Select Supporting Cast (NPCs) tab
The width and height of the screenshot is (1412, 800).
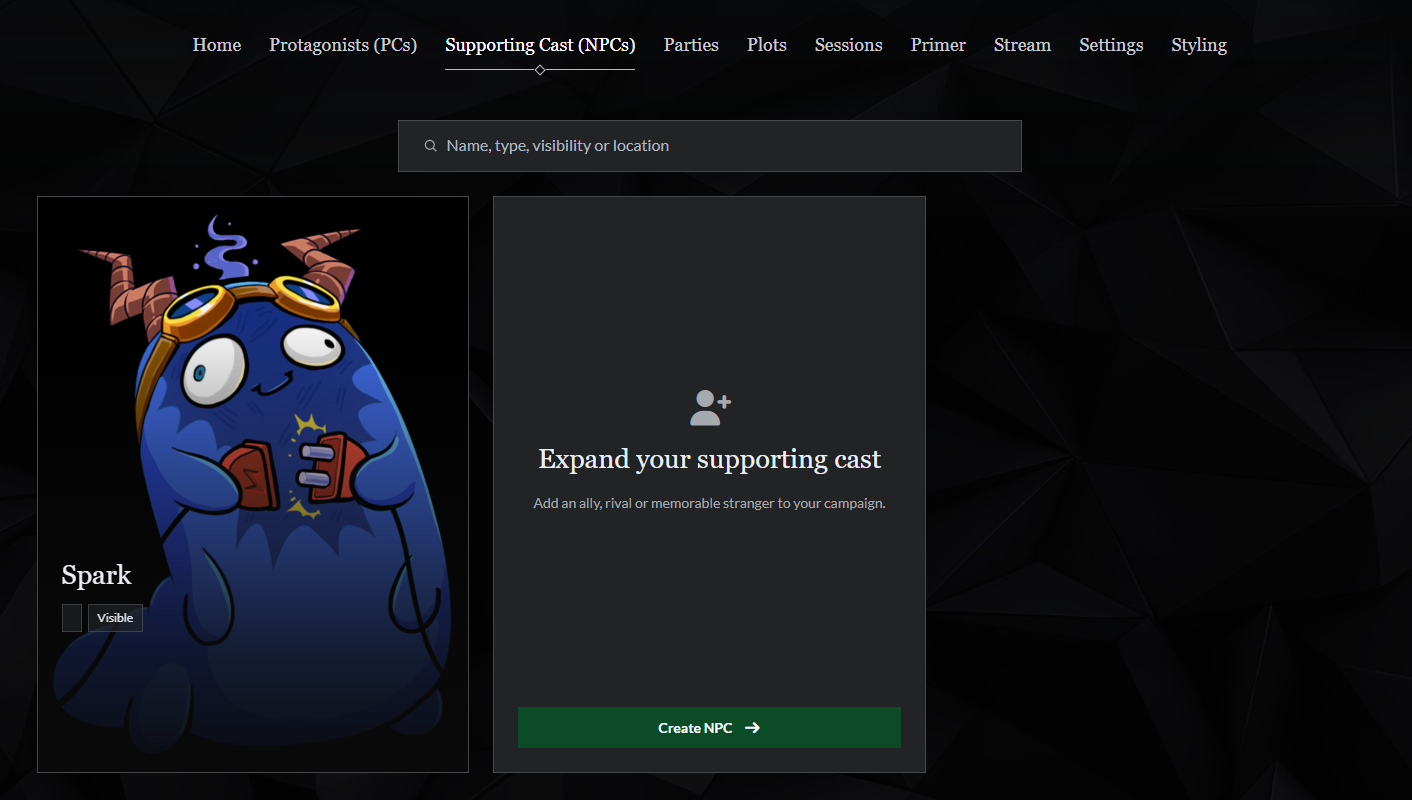point(540,45)
